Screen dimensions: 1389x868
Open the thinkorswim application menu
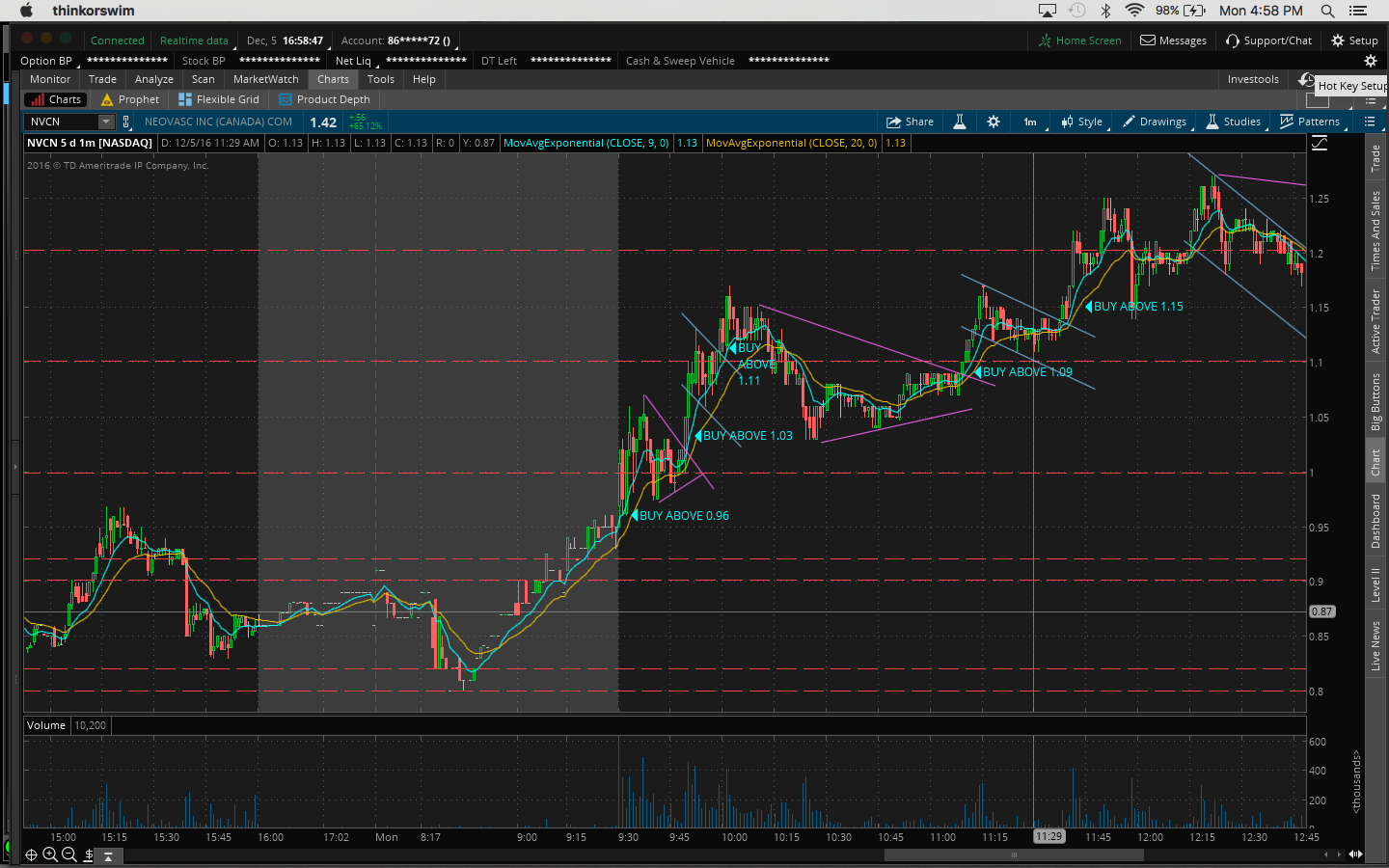pyautogui.click(x=94, y=11)
